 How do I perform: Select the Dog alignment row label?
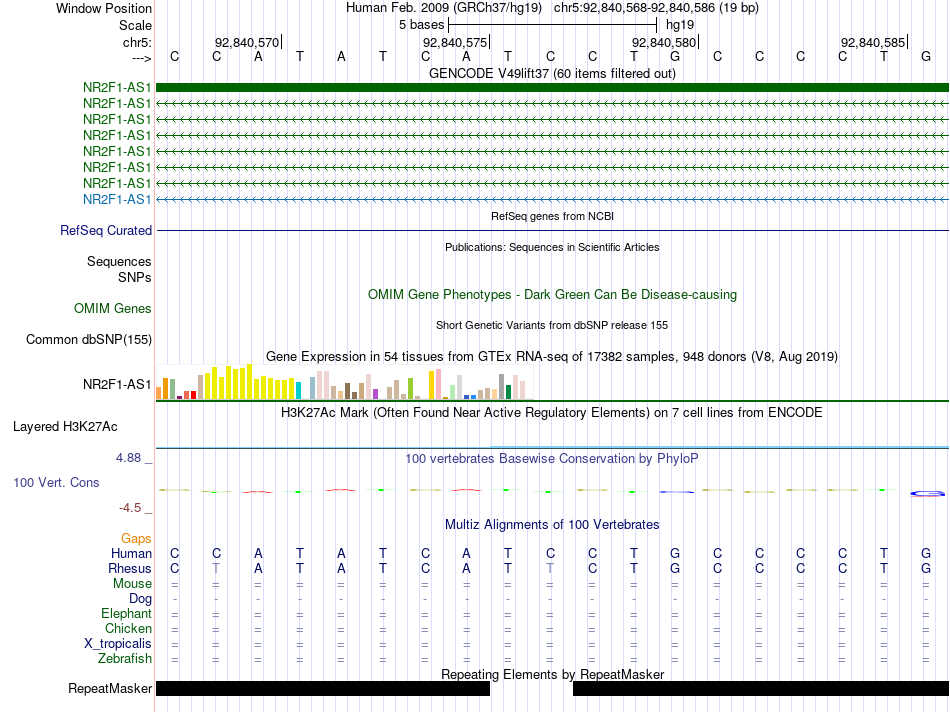[141, 599]
